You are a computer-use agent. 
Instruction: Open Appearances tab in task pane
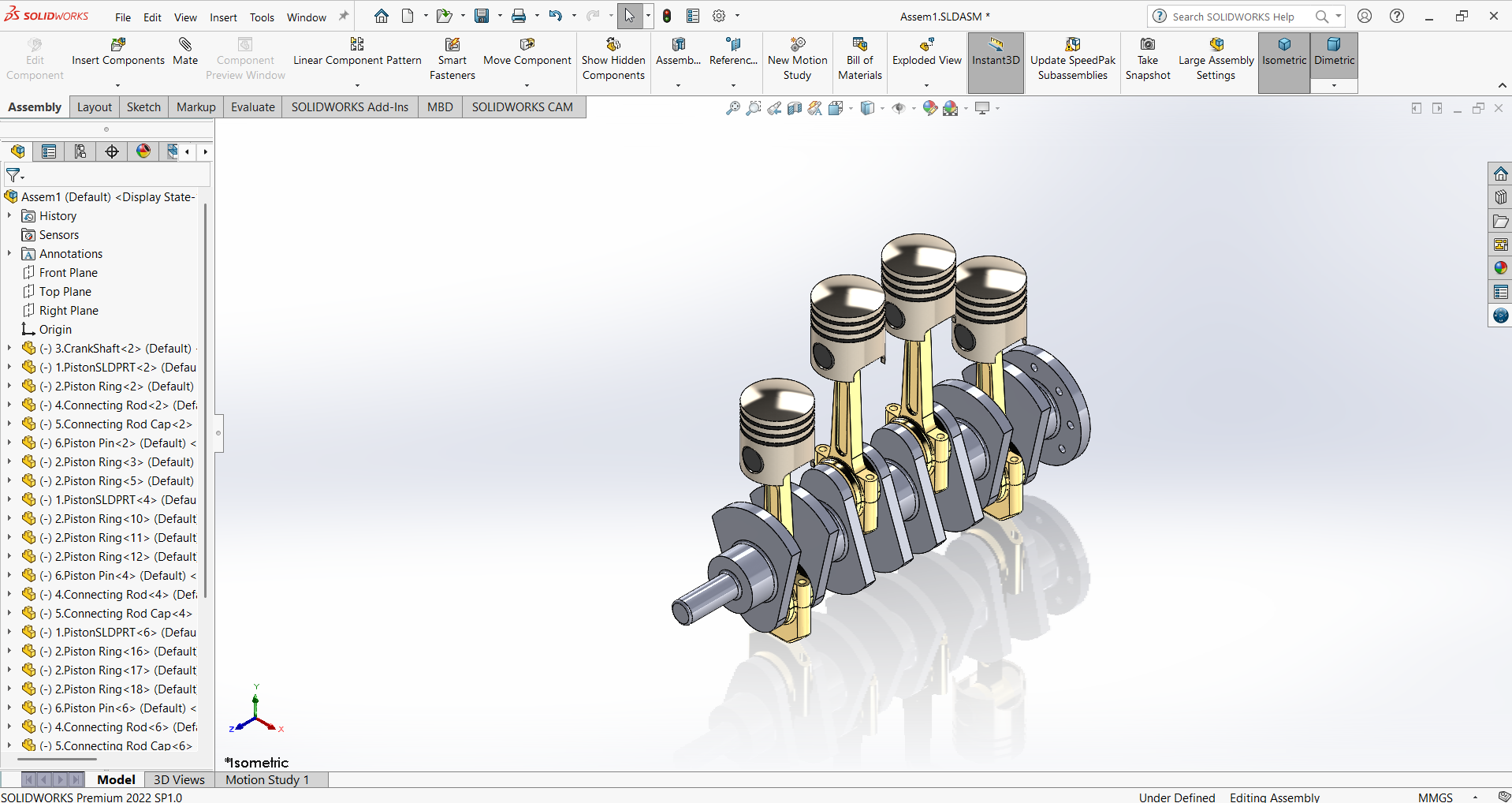(x=1500, y=268)
